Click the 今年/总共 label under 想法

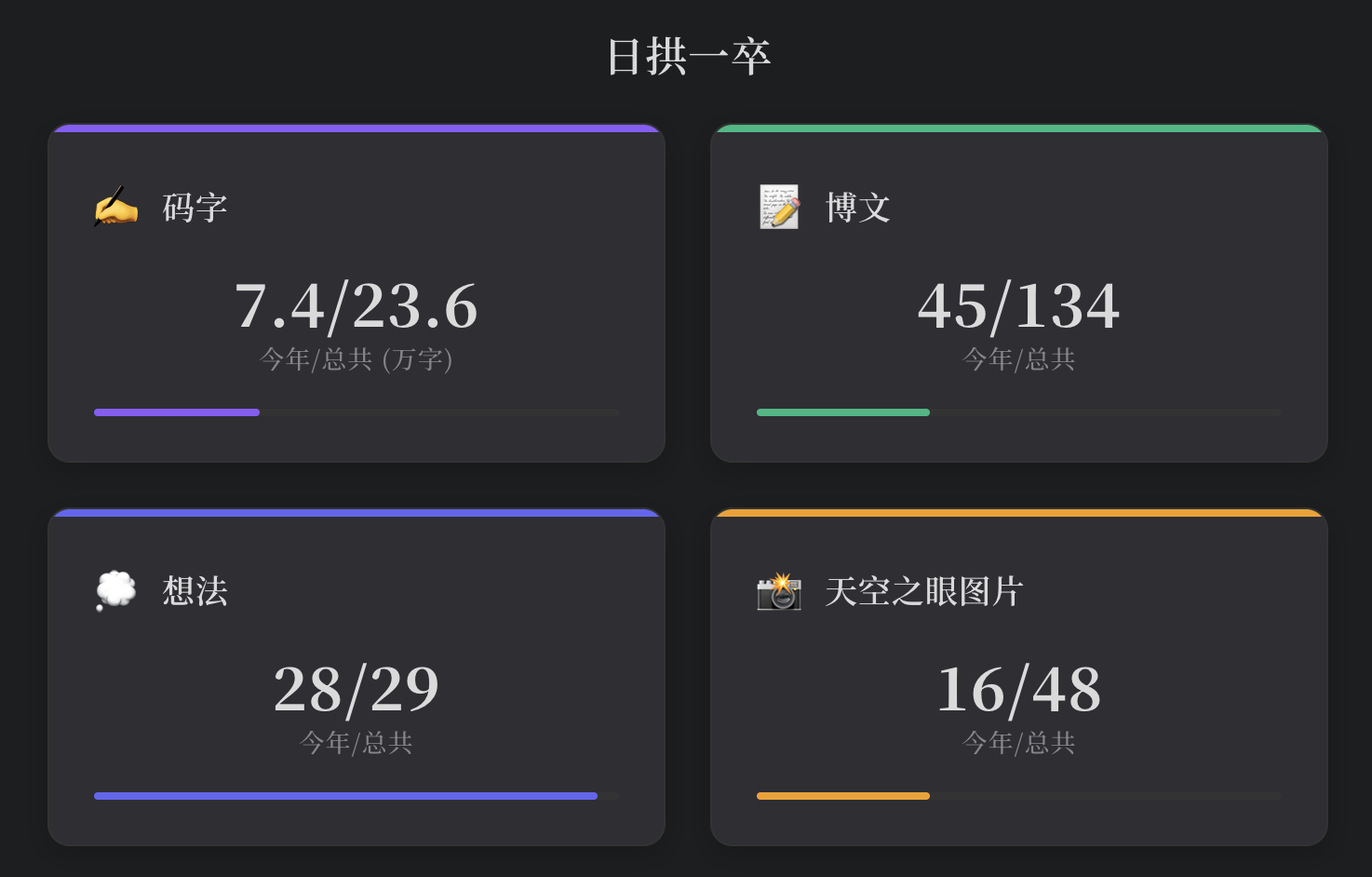tap(356, 743)
